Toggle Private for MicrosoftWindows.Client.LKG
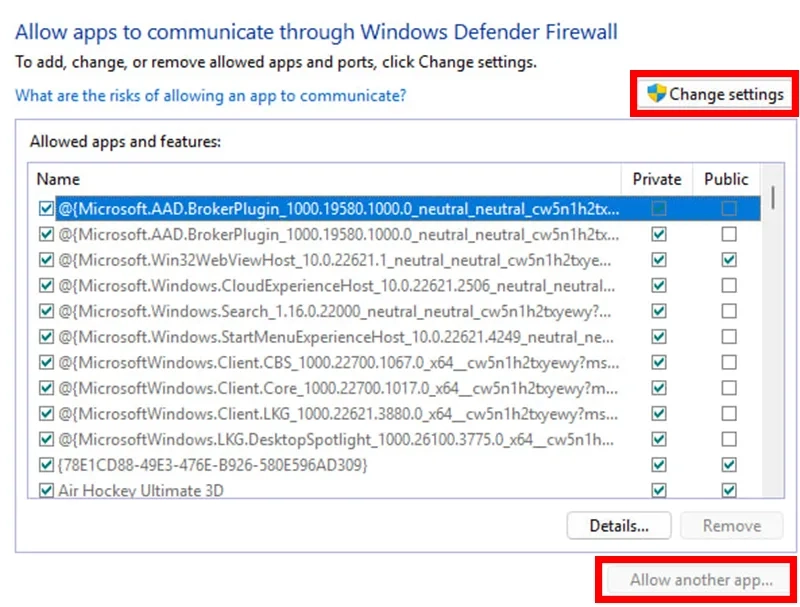Viewport: 800px width, 607px height. point(657,413)
